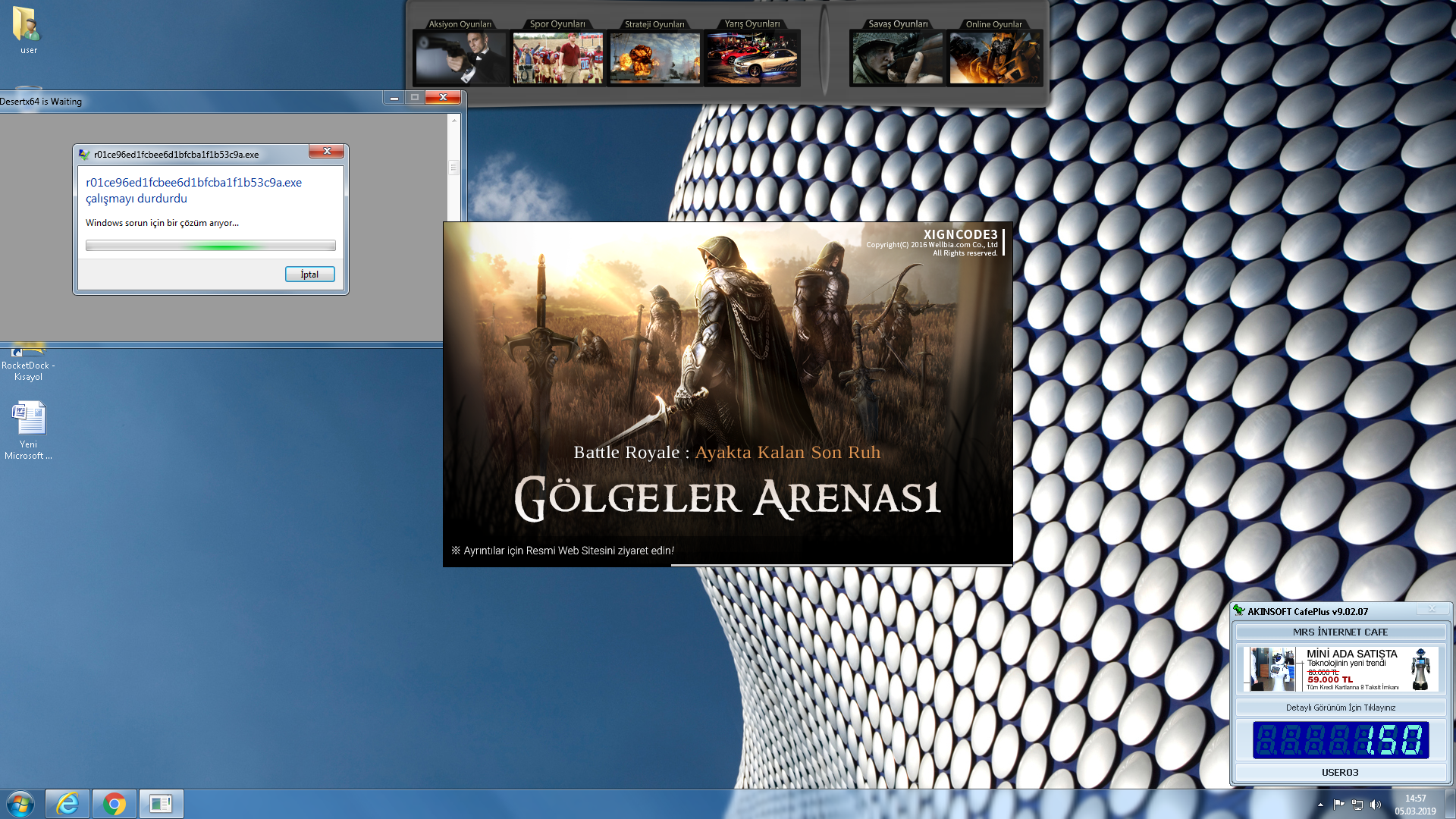
Task: Click the USER03 label in CafePlus
Action: coord(1341,772)
